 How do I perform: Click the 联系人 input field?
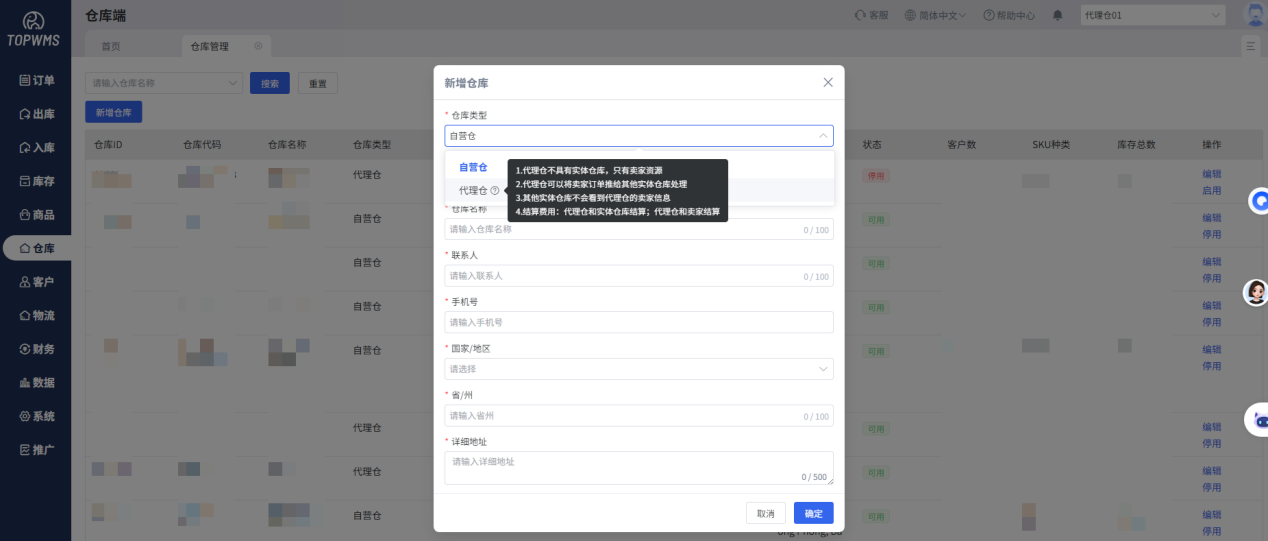click(638, 276)
